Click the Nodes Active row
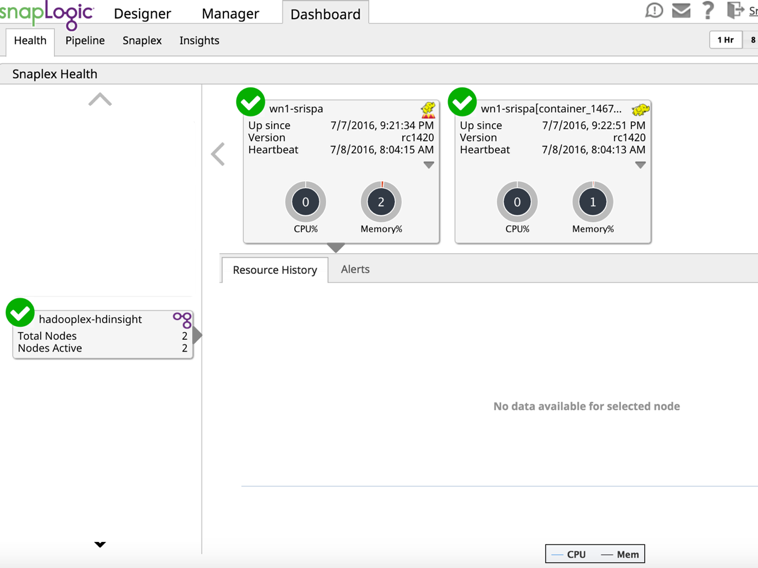The width and height of the screenshot is (758, 568). 102,348
